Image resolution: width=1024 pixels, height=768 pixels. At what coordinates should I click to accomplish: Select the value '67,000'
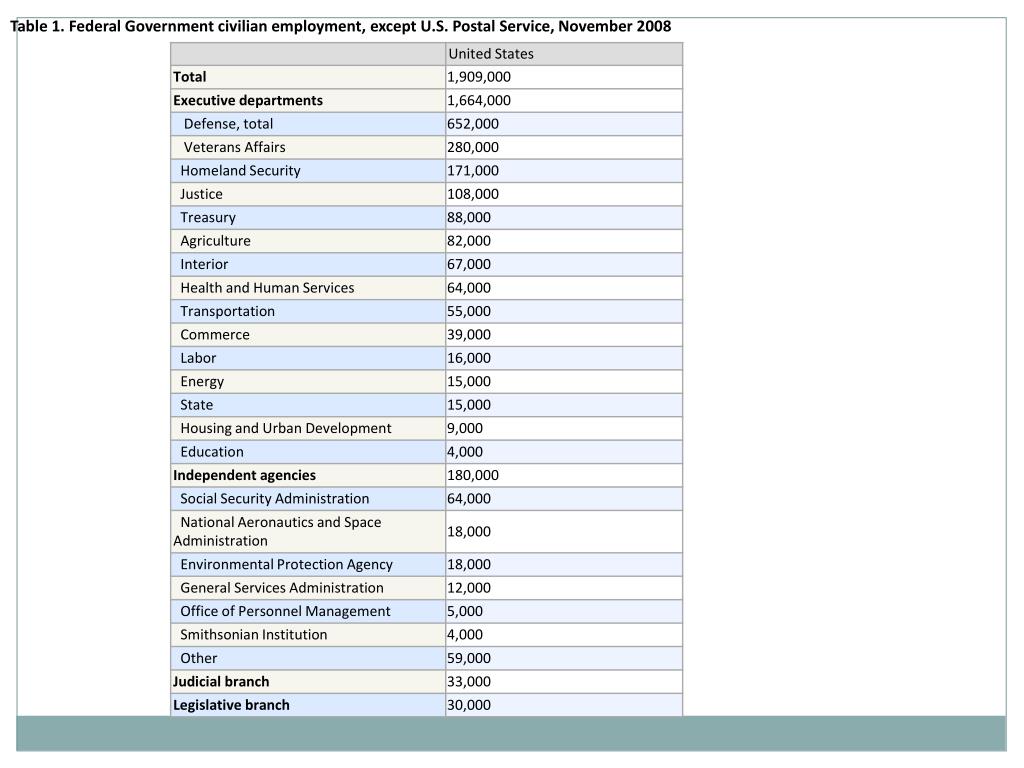tap(469, 264)
